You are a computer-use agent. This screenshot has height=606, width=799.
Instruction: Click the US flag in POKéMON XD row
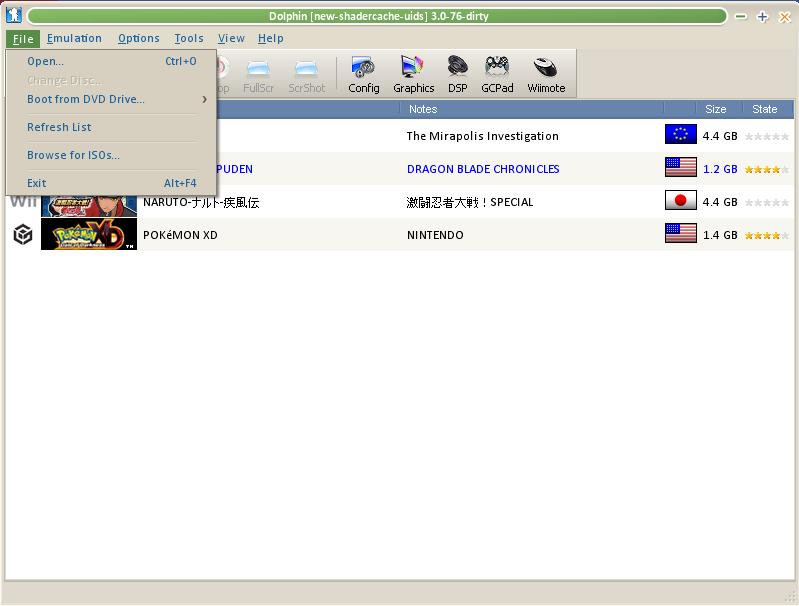[x=680, y=233]
